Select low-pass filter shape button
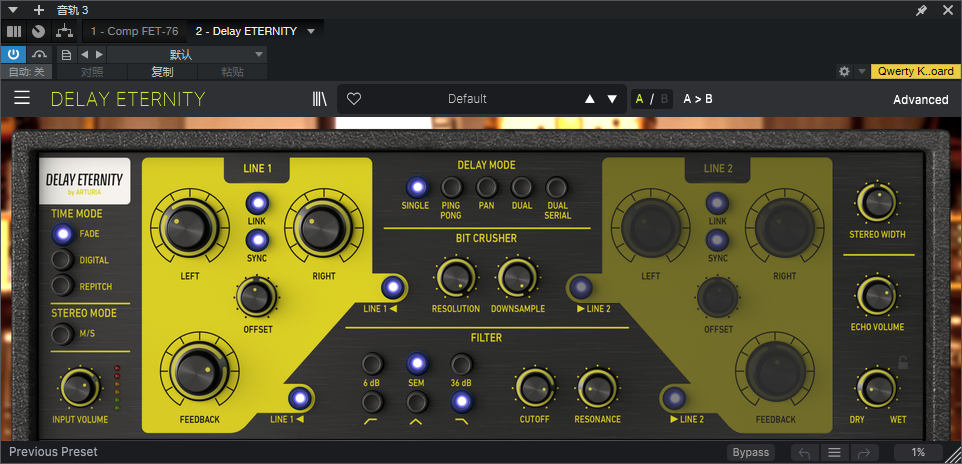The height and width of the screenshot is (464, 962). pos(461,403)
